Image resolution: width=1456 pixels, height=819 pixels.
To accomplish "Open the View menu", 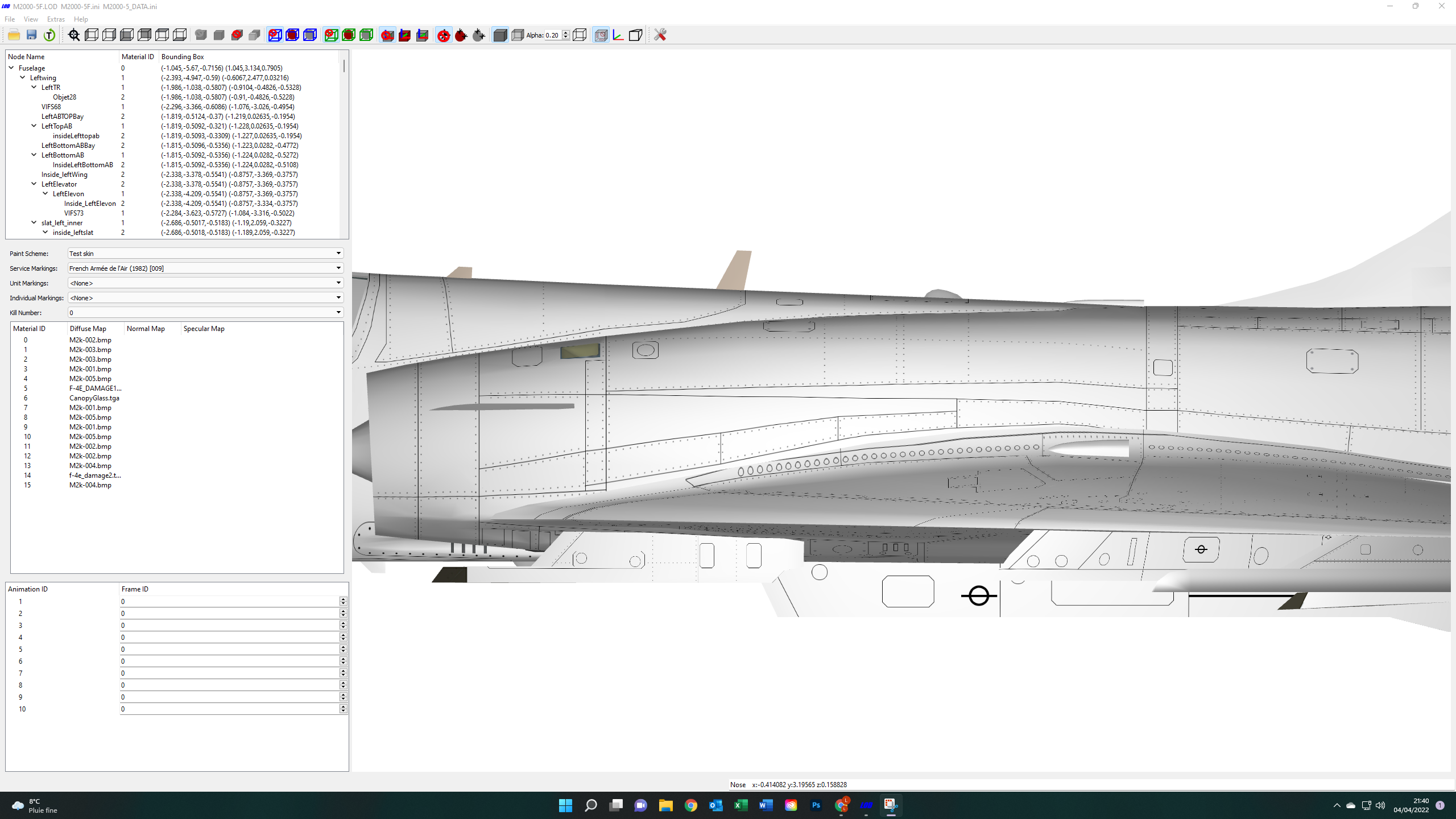I will (31, 19).
